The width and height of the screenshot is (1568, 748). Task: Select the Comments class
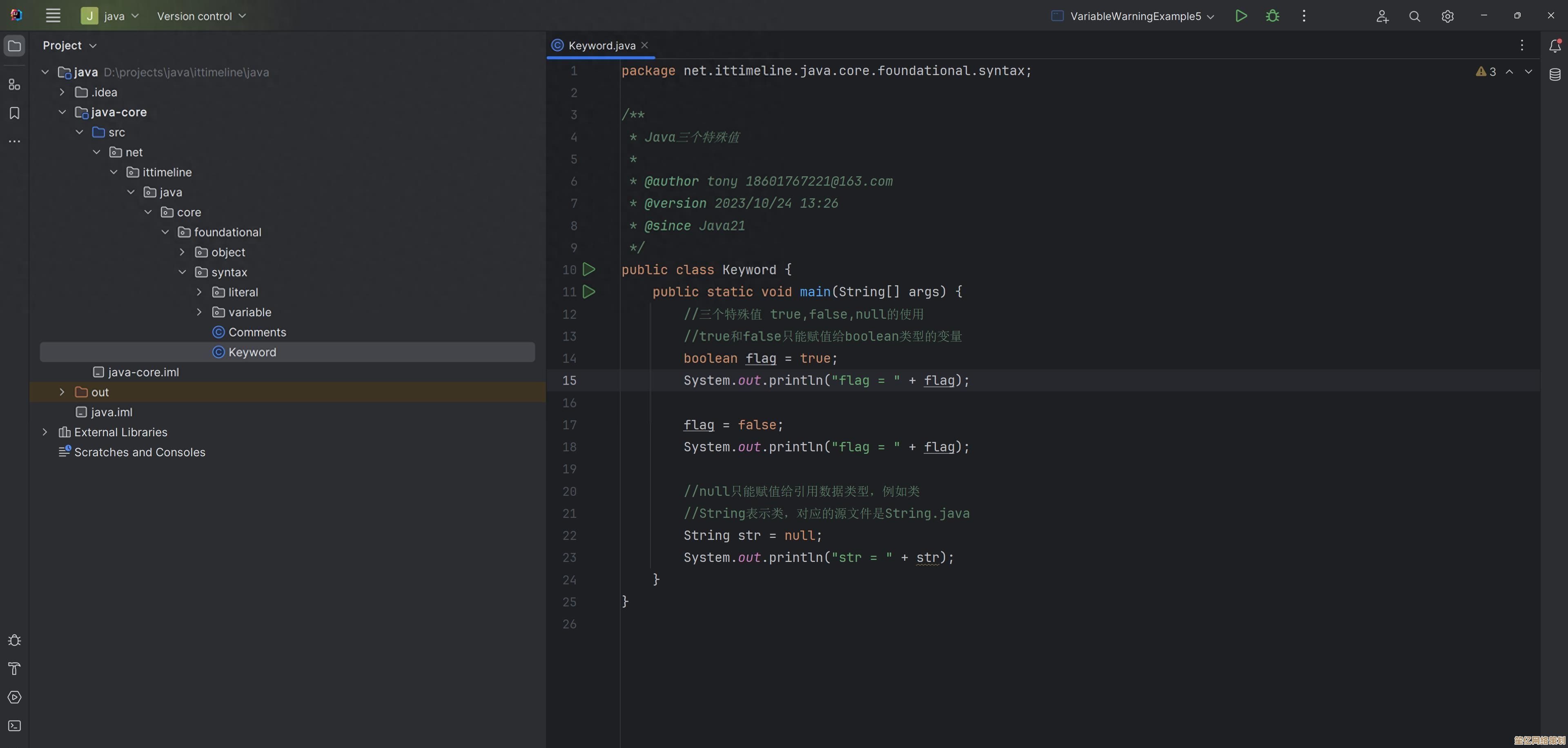(x=257, y=332)
